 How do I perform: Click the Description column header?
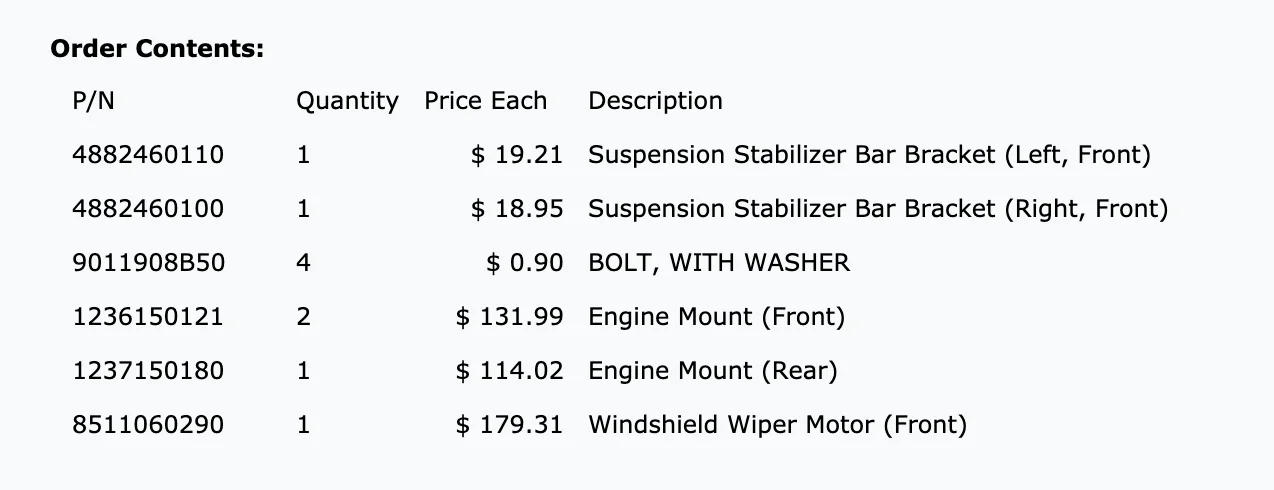tap(655, 102)
